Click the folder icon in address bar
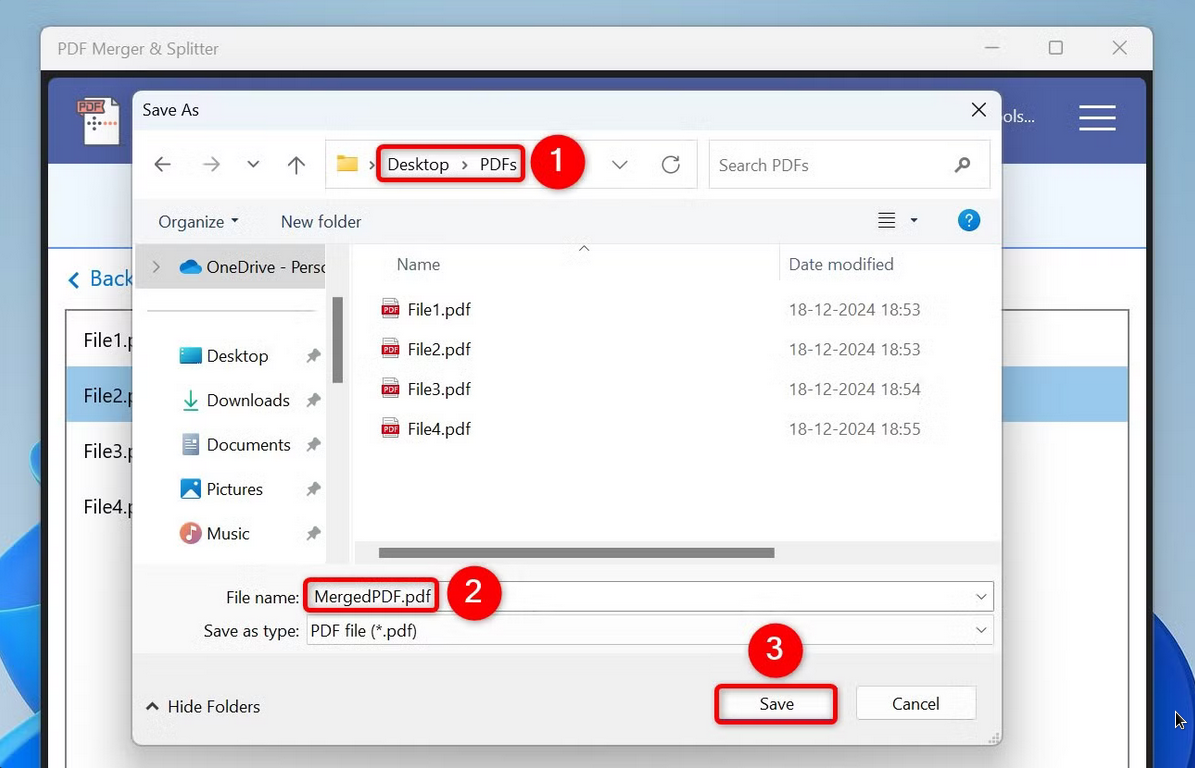The height and width of the screenshot is (768, 1195). coord(348,164)
